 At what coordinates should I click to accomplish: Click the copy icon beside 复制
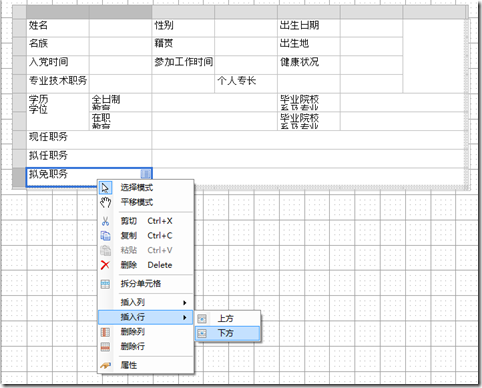pos(105,236)
